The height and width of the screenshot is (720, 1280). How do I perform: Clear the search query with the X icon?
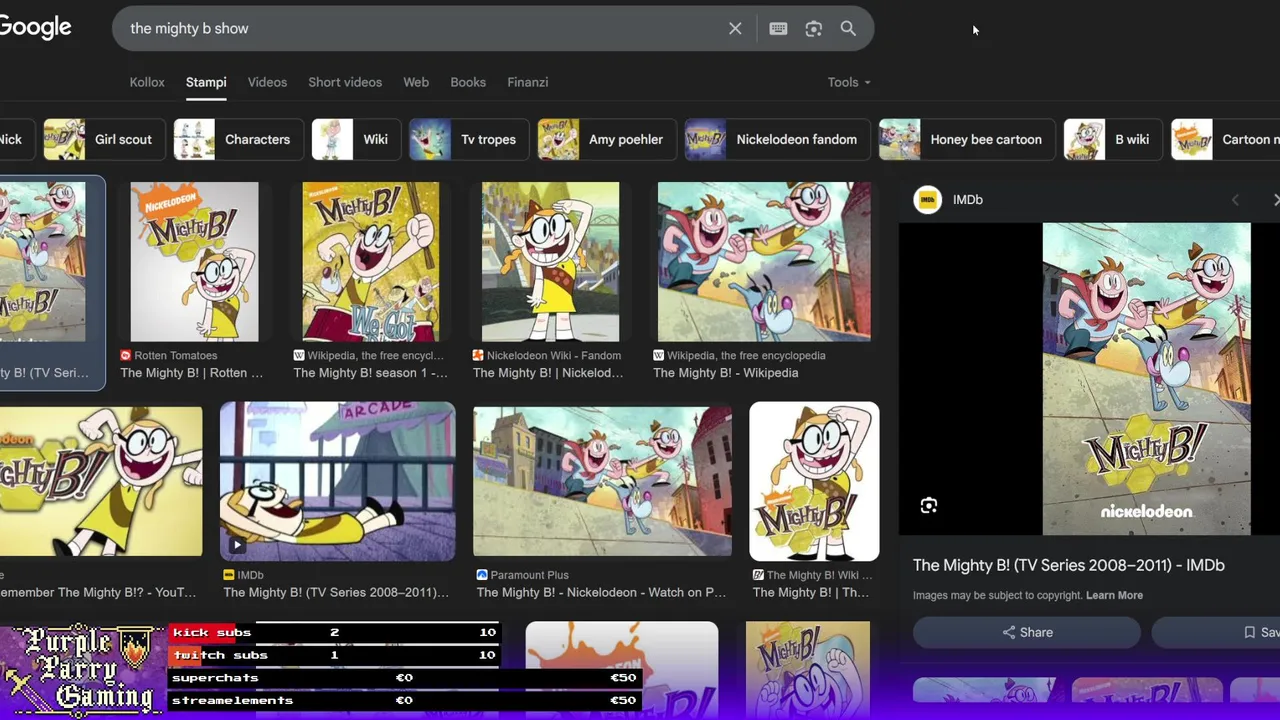(x=735, y=29)
